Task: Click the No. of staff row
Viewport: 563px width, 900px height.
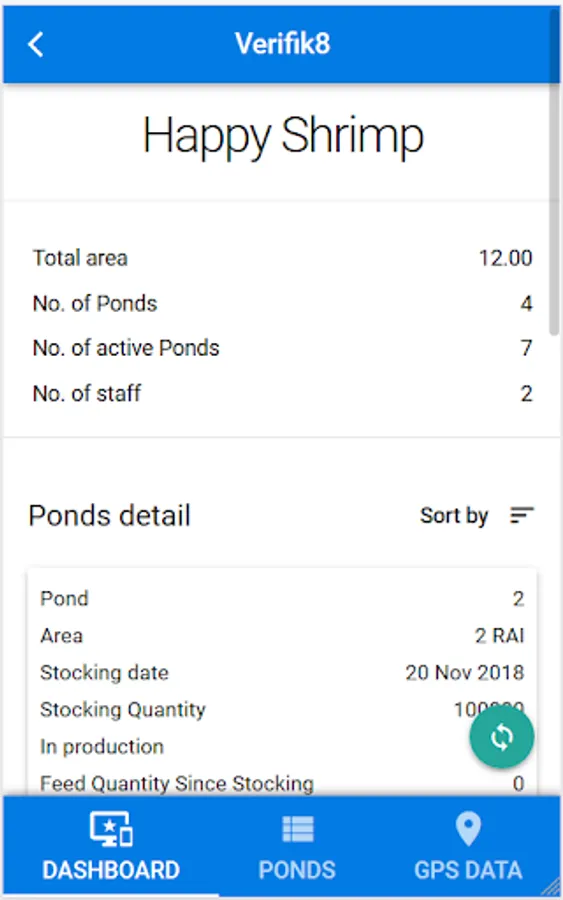Action: coord(282,394)
